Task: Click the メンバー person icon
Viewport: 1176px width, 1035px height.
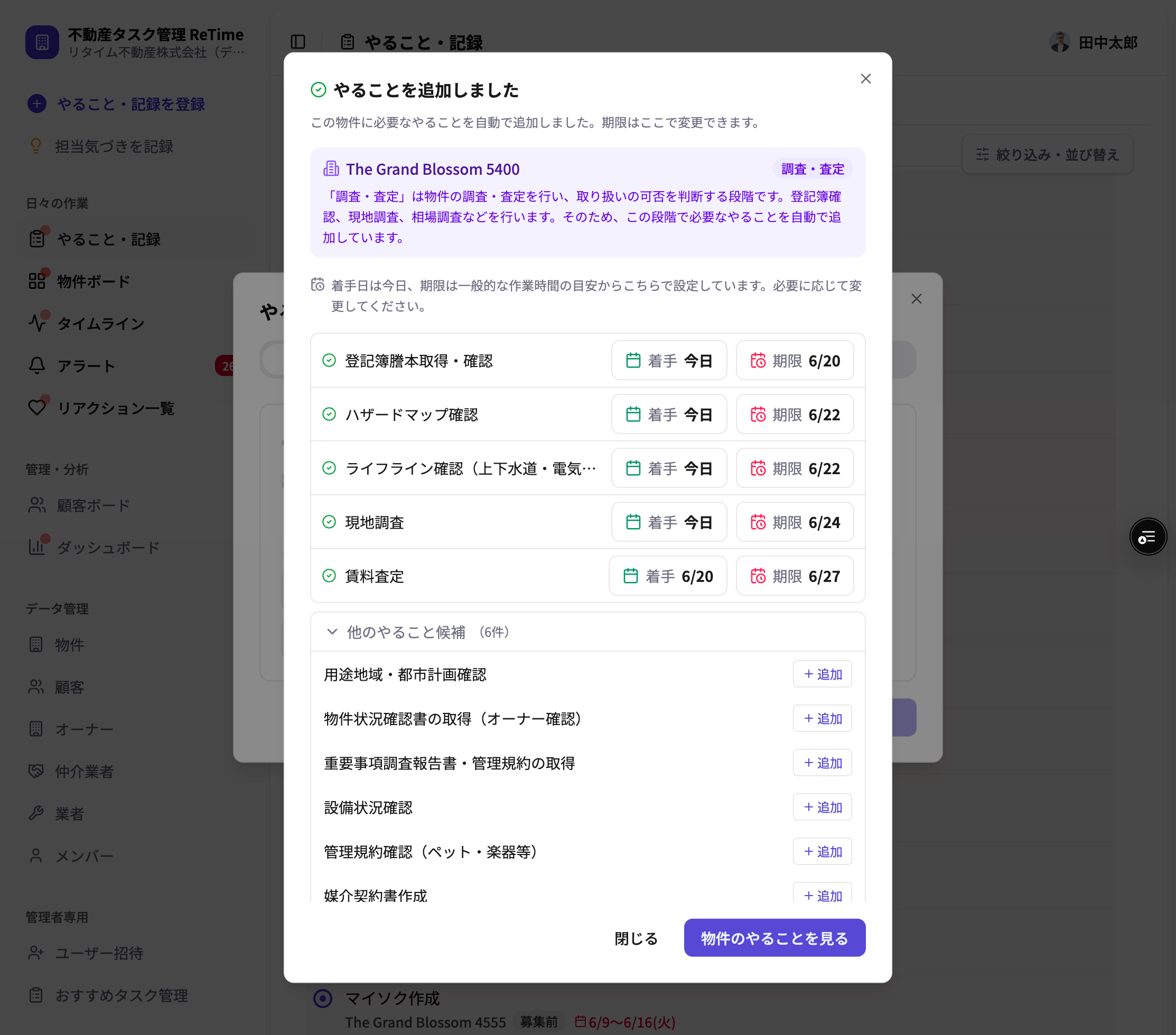Action: 36,855
